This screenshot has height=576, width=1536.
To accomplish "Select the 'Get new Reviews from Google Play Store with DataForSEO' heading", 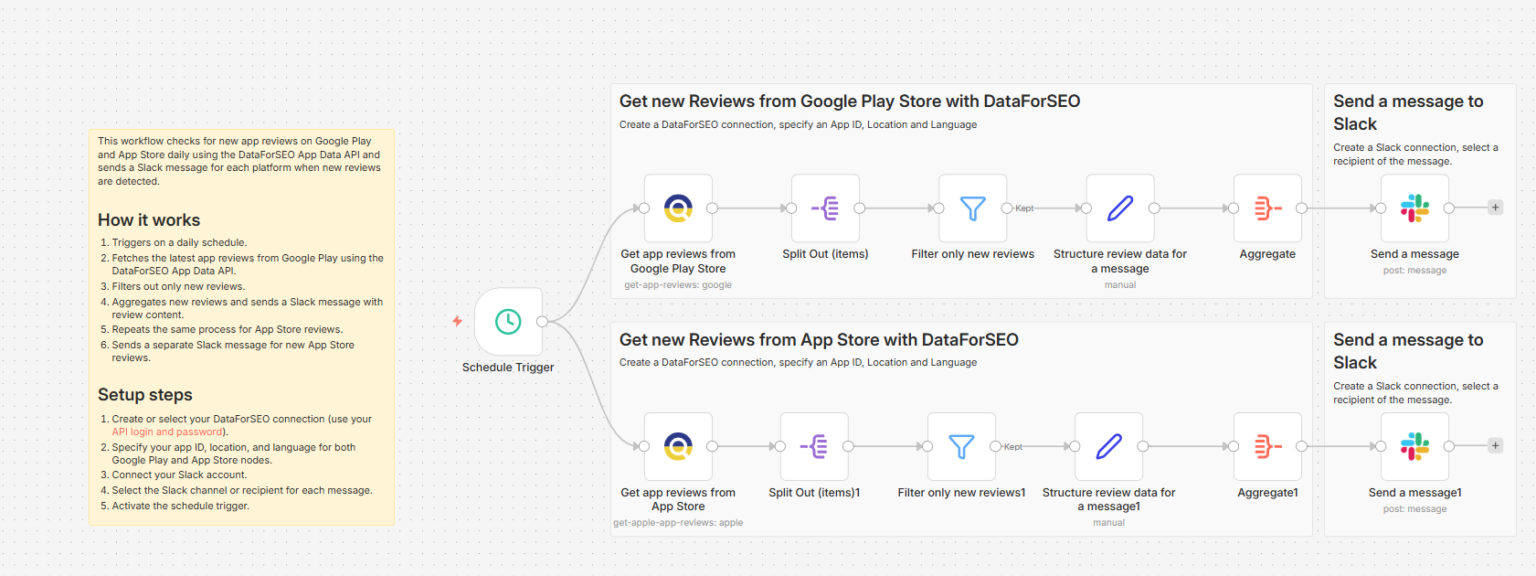I will point(850,101).
